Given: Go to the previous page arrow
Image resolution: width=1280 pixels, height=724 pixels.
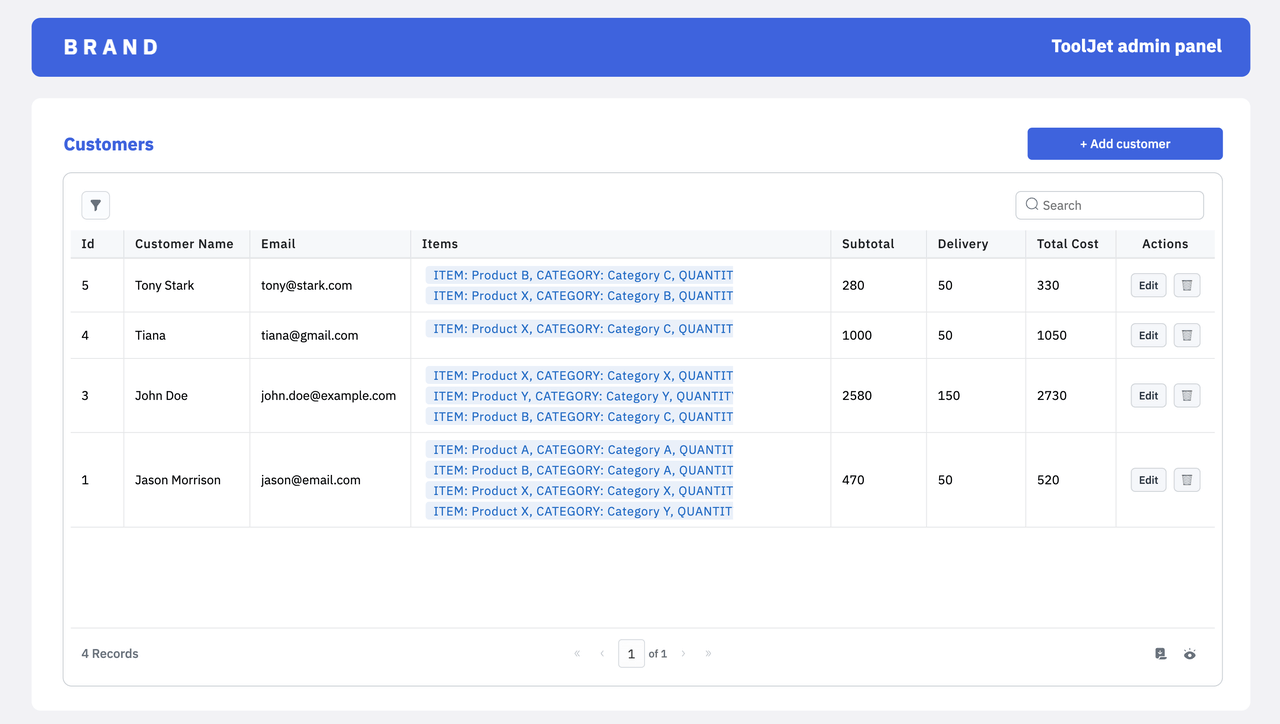Looking at the screenshot, I should click(x=602, y=654).
